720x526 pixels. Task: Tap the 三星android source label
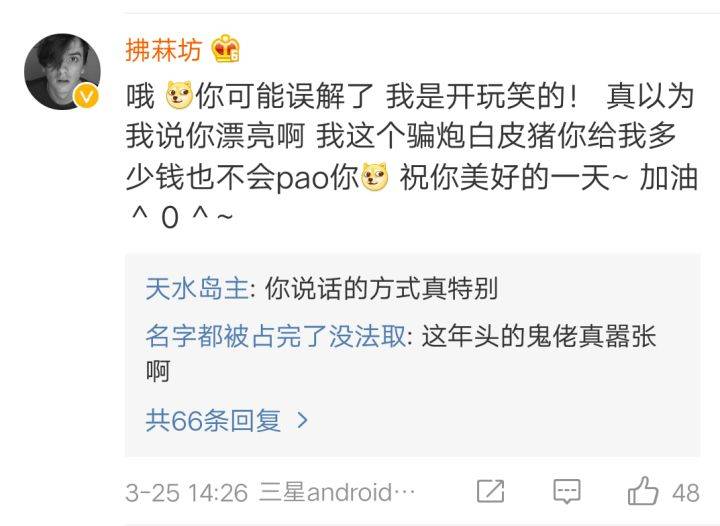click(337, 492)
